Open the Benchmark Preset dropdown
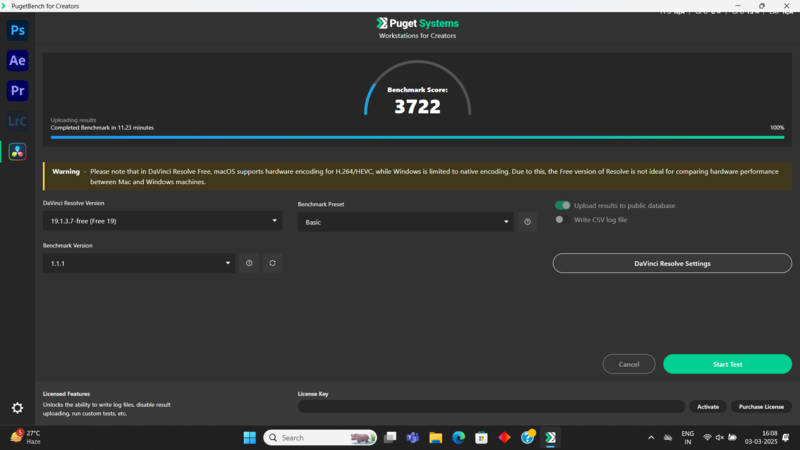Image resolution: width=800 pixels, height=450 pixels. pyautogui.click(x=406, y=222)
